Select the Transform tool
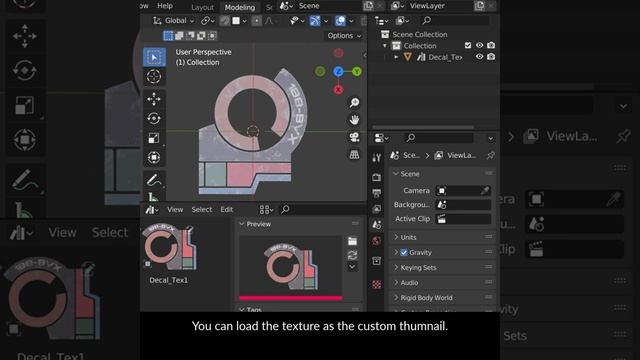Image resolution: width=640 pixels, height=360 pixels. click(154, 158)
